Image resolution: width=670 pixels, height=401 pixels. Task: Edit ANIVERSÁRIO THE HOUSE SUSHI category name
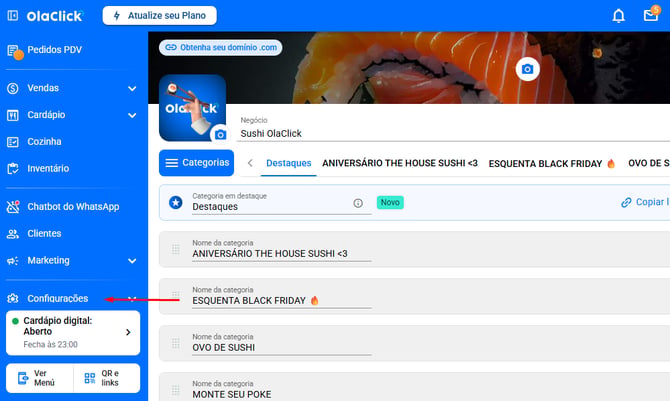282,254
